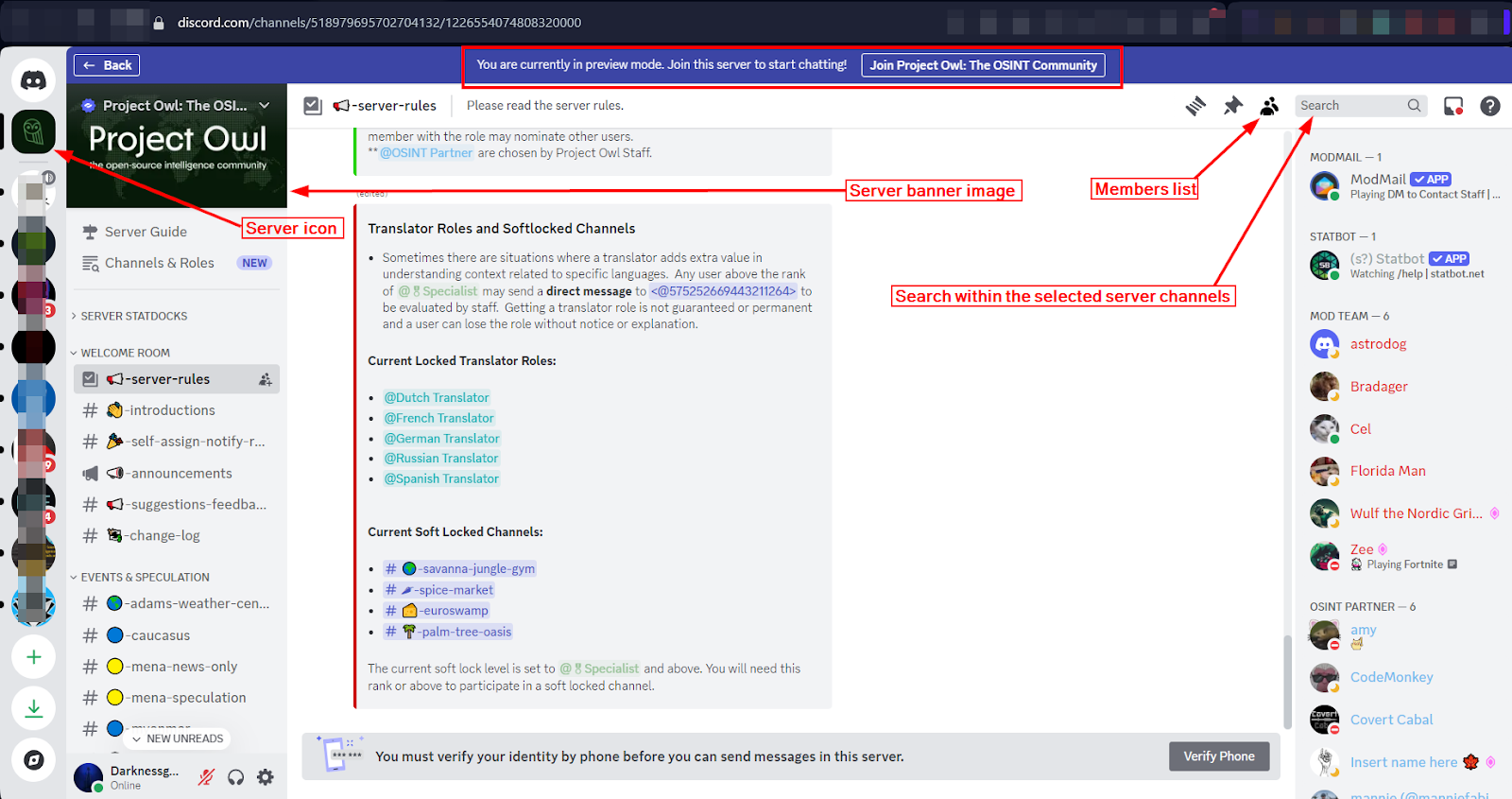This screenshot has height=799, width=1512.
Task: Open self-assign-notify channel
Action: coord(177,442)
